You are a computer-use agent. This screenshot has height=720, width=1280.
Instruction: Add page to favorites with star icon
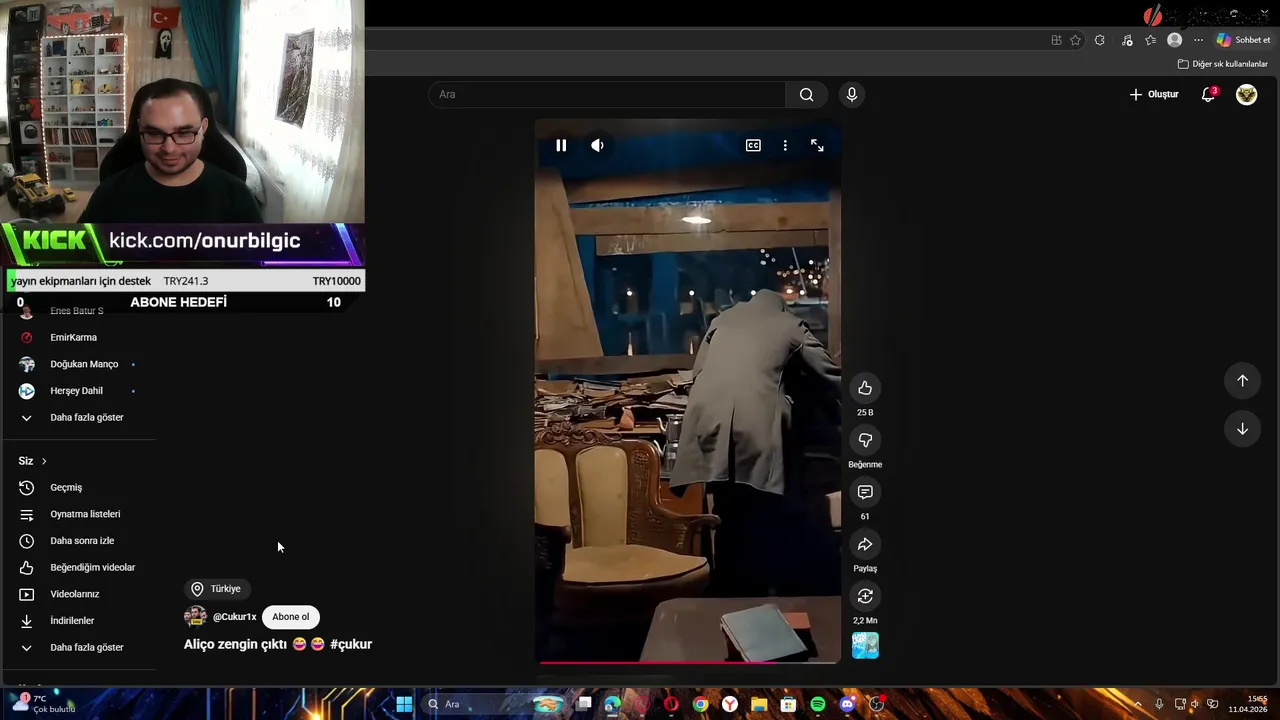(1075, 40)
